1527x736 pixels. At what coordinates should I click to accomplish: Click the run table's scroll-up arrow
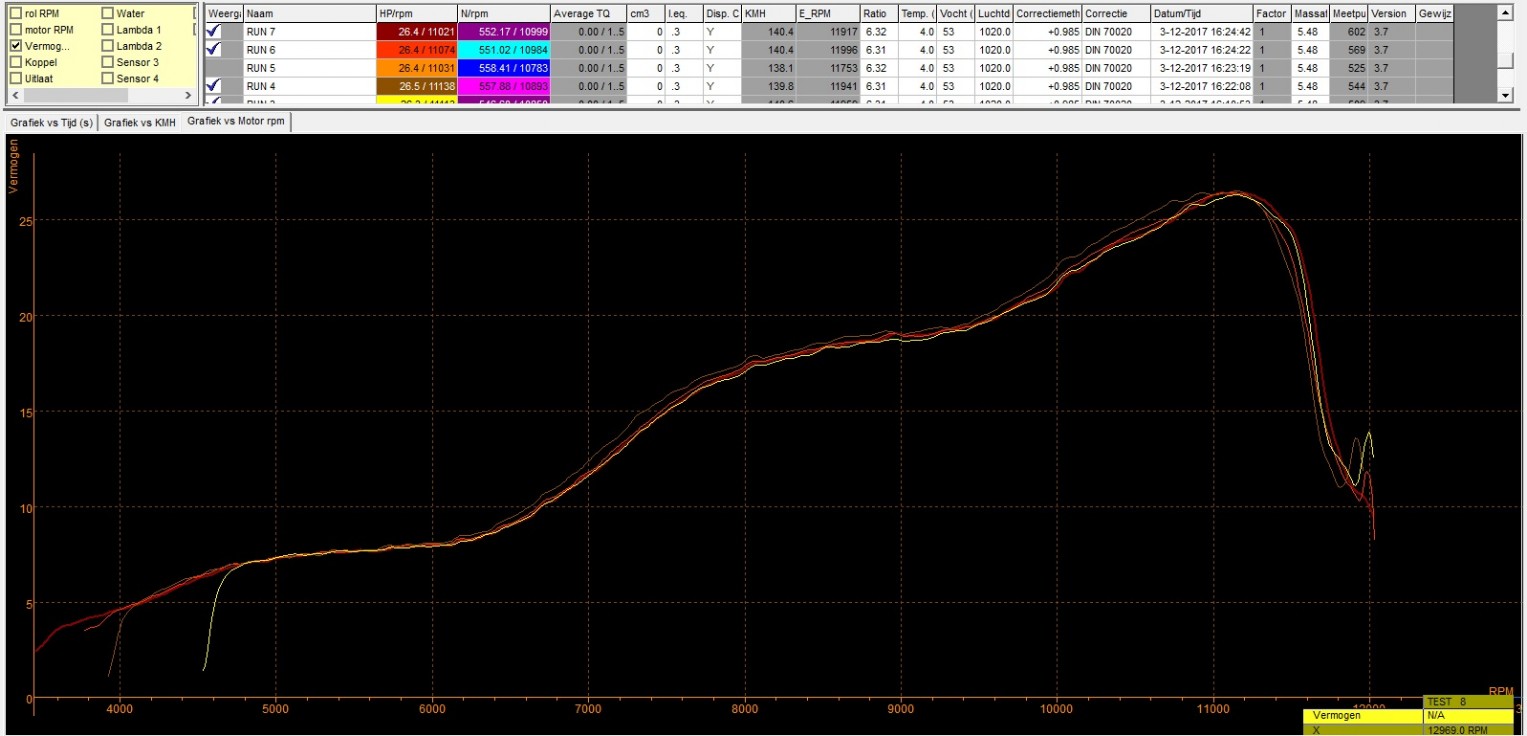click(x=1507, y=11)
